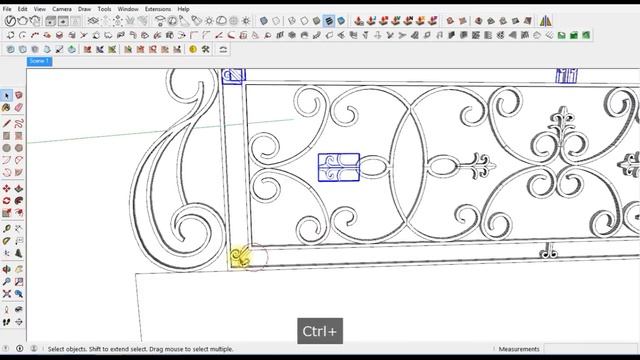Open the Extensions menu
The height and width of the screenshot is (360, 640).
tap(158, 9)
